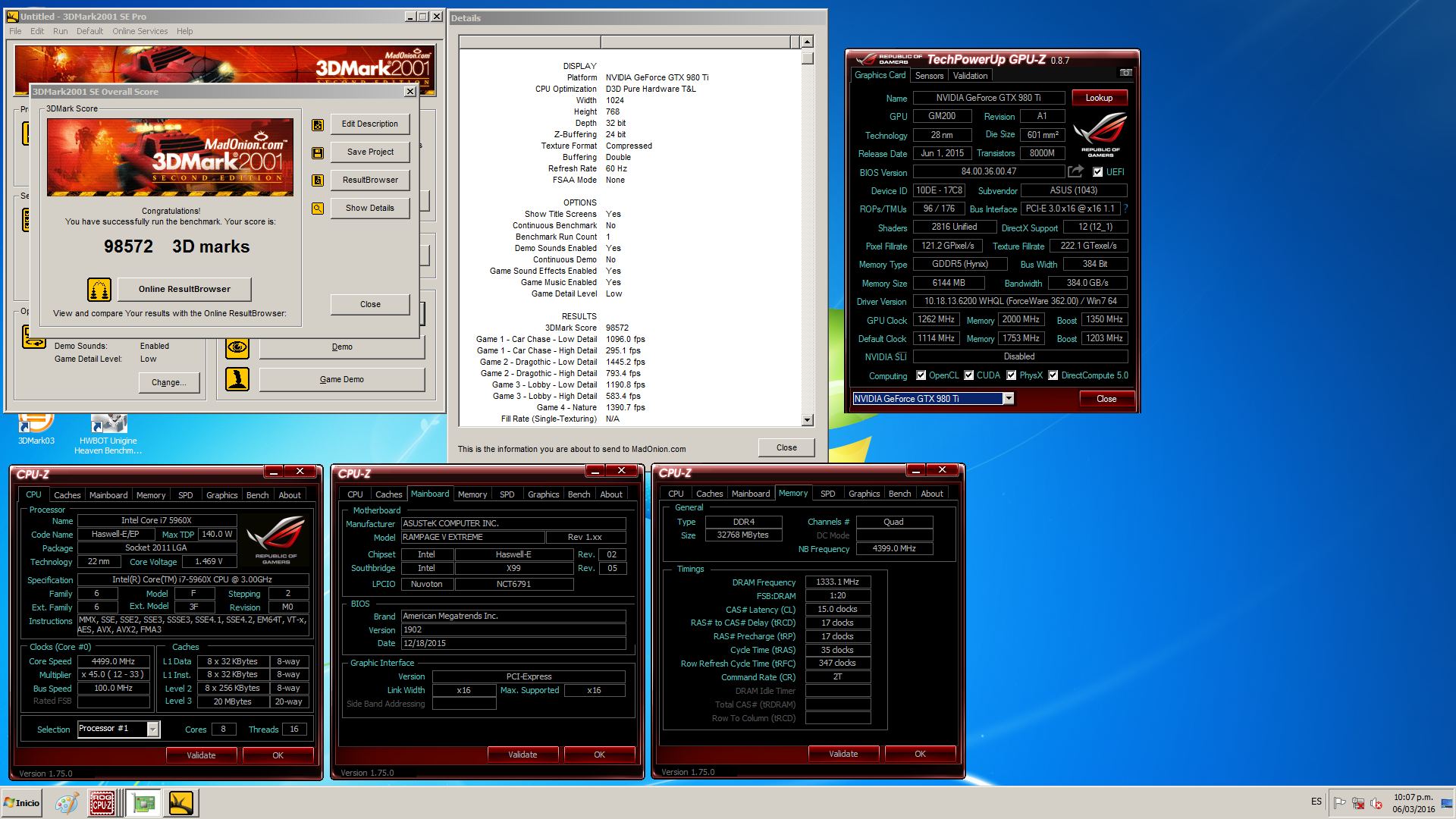Click the ROG logo in GPU-Z

point(1100,134)
